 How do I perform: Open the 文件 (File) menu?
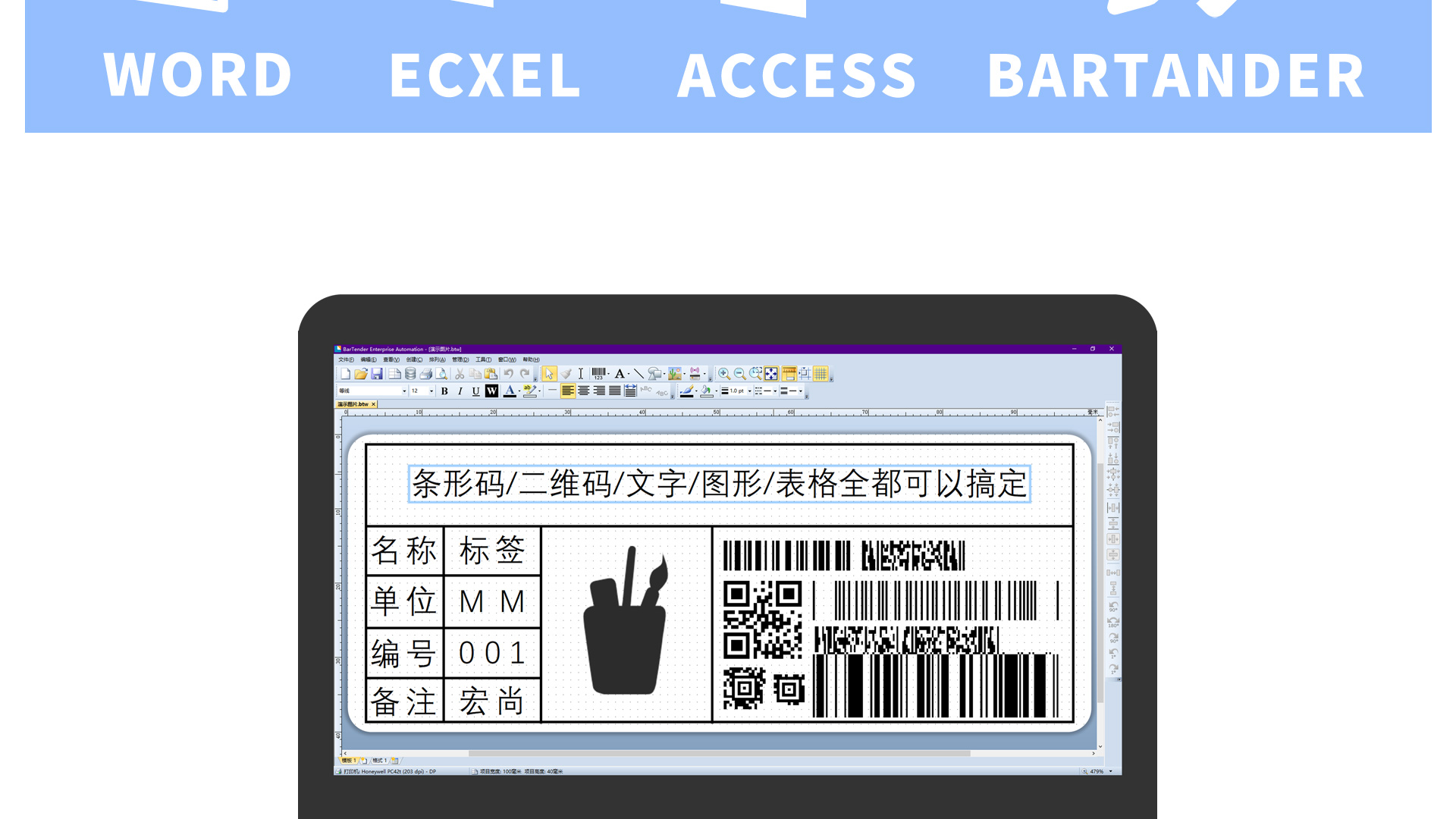(346, 359)
